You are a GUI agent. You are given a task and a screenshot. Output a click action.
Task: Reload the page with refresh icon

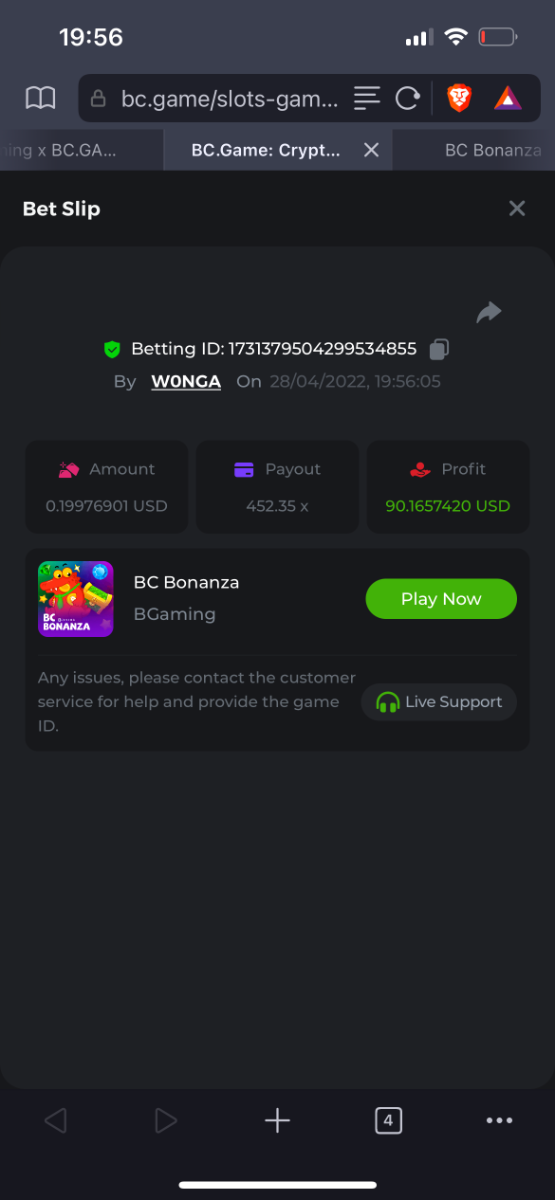coord(407,98)
